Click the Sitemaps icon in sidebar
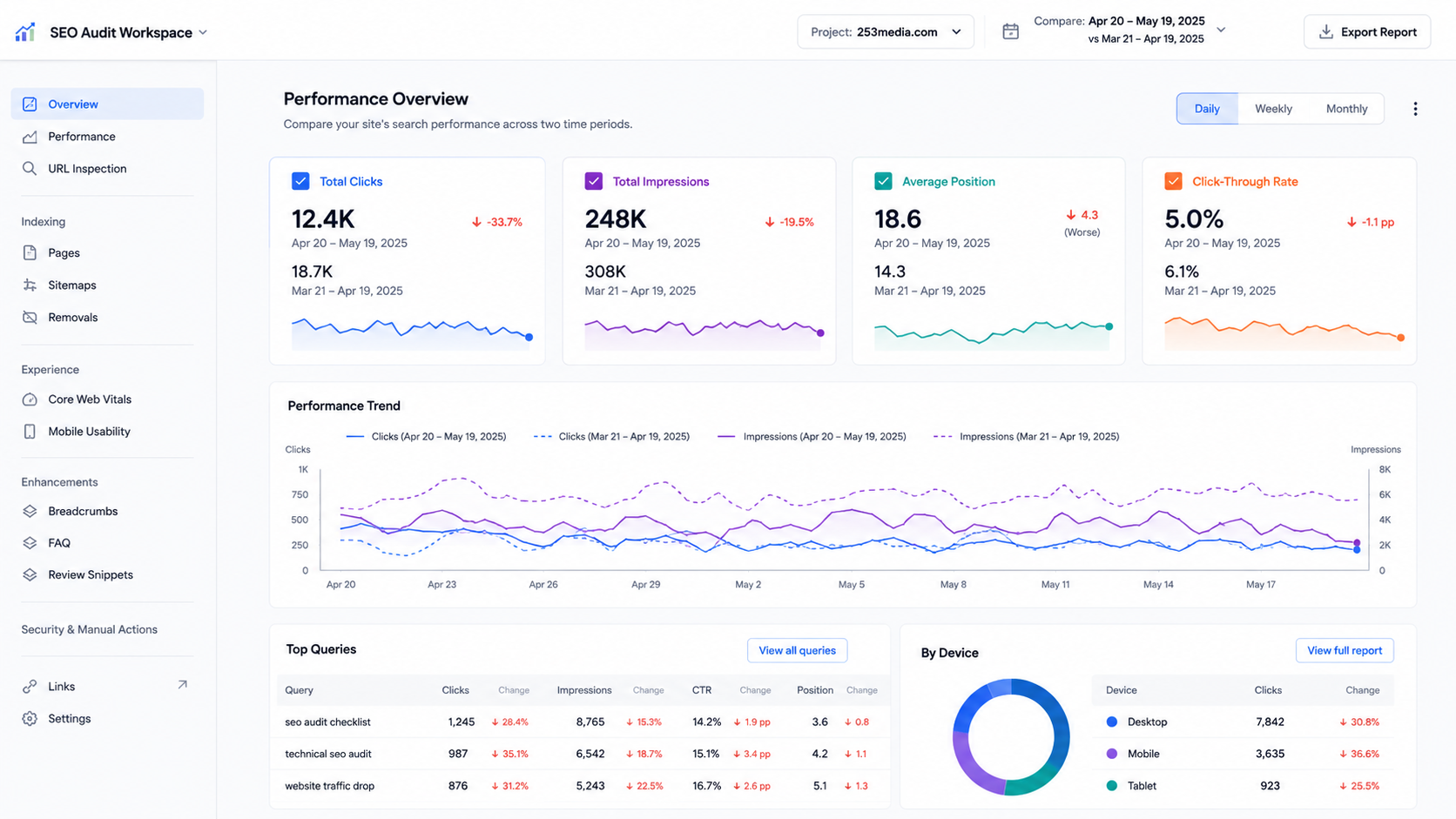Screen dimensions: 1456x819 pyautogui.click(x=30, y=285)
